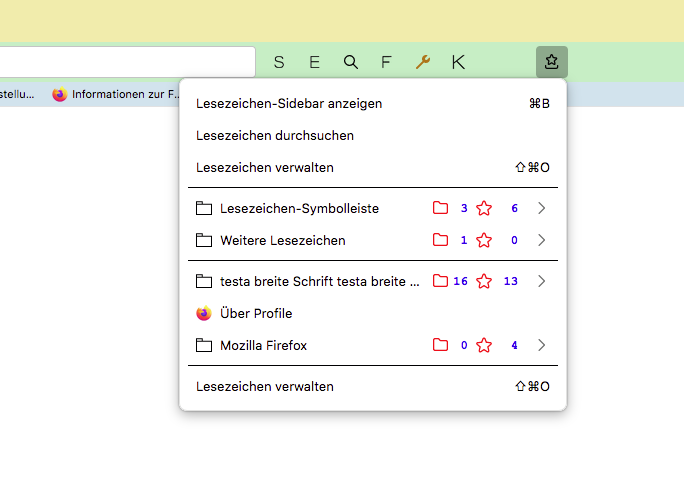
Task: Choose Lesezeichen durchsuchen
Action: coord(275,135)
